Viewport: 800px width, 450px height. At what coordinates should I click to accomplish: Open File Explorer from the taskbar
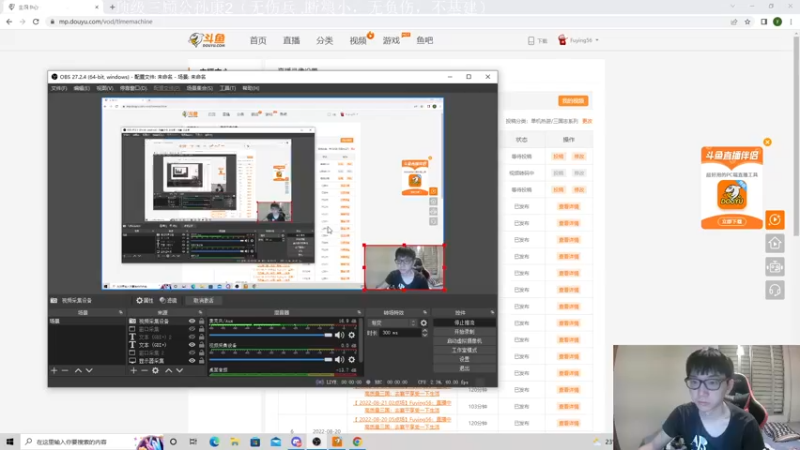(234, 441)
